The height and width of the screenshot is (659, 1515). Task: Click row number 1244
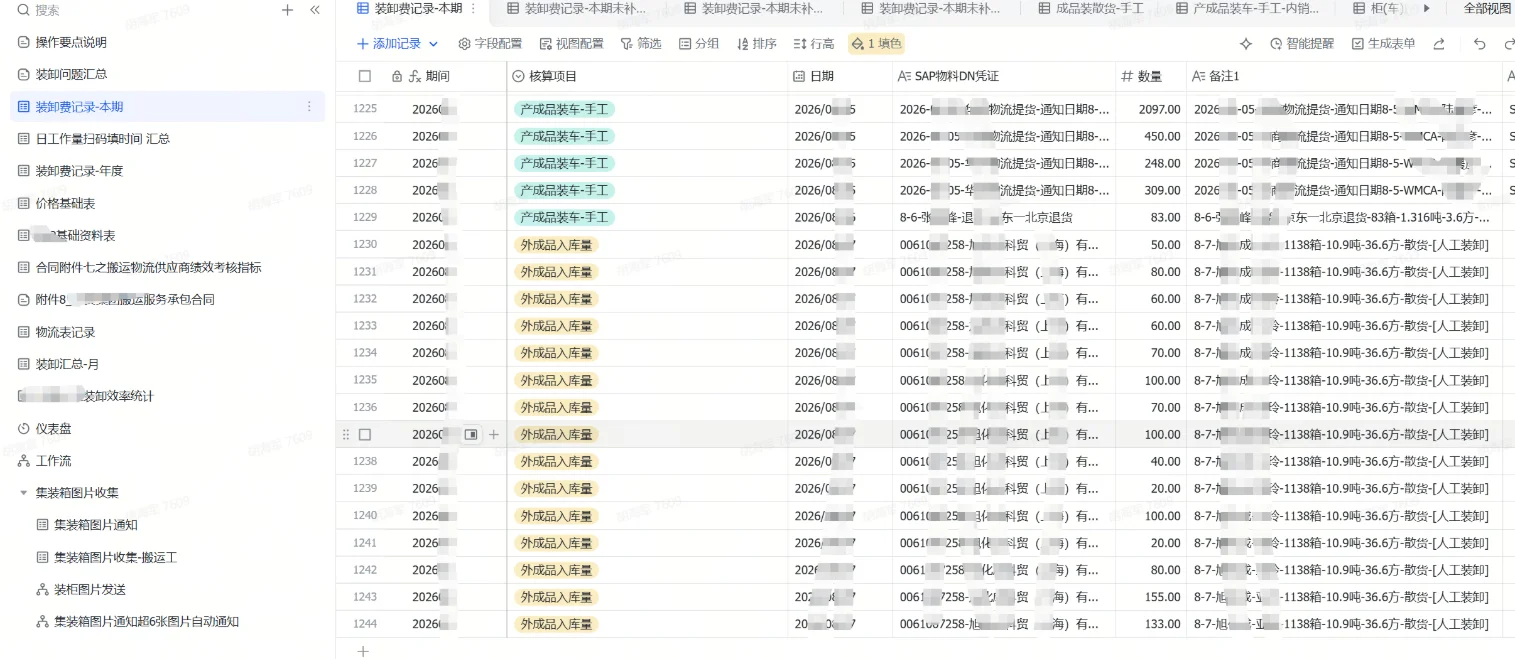point(365,624)
